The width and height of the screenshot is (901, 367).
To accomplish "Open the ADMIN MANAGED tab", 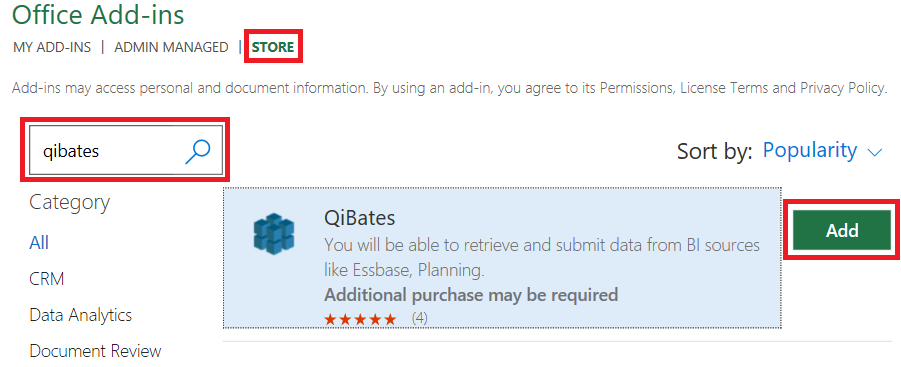I will (x=171, y=48).
